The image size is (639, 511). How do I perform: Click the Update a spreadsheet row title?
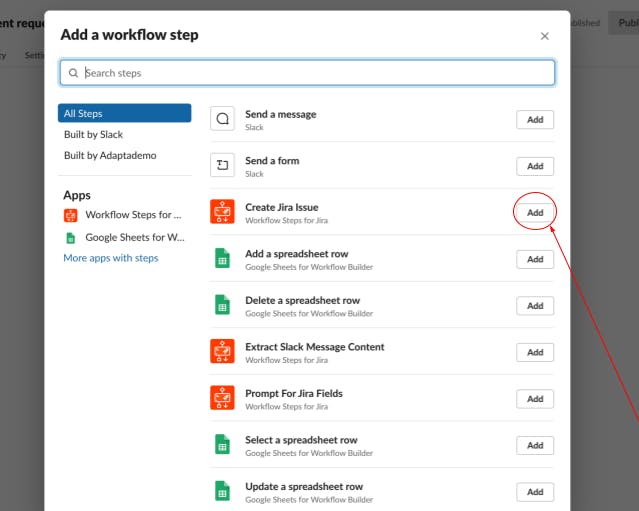[x=304, y=486]
